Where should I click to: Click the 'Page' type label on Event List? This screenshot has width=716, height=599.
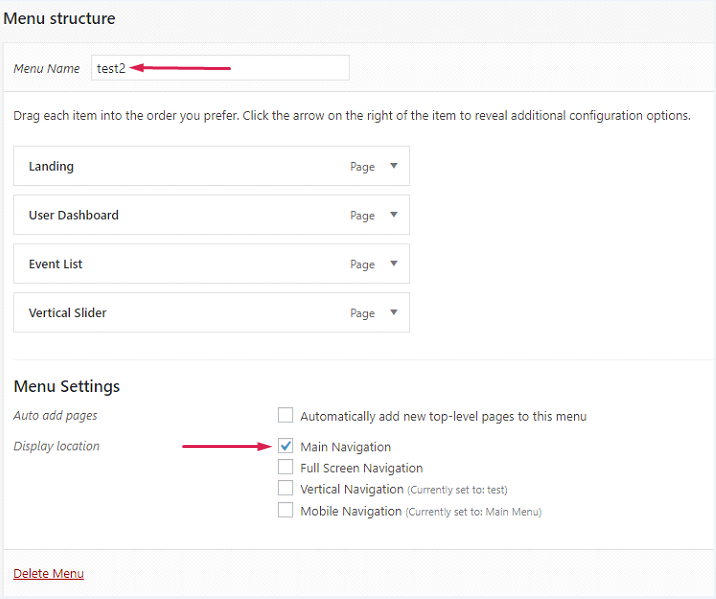(362, 265)
